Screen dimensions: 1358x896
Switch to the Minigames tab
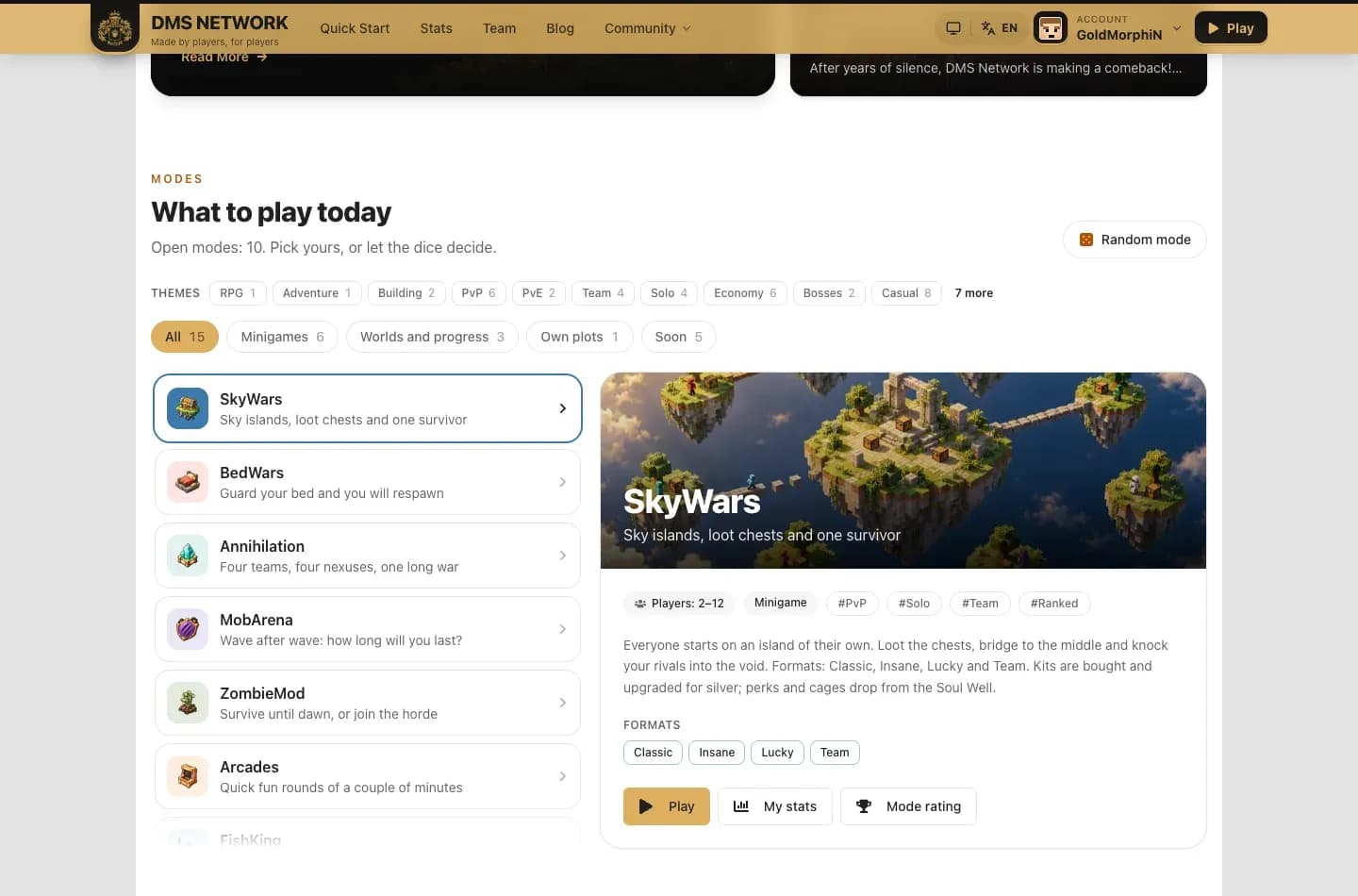point(282,337)
